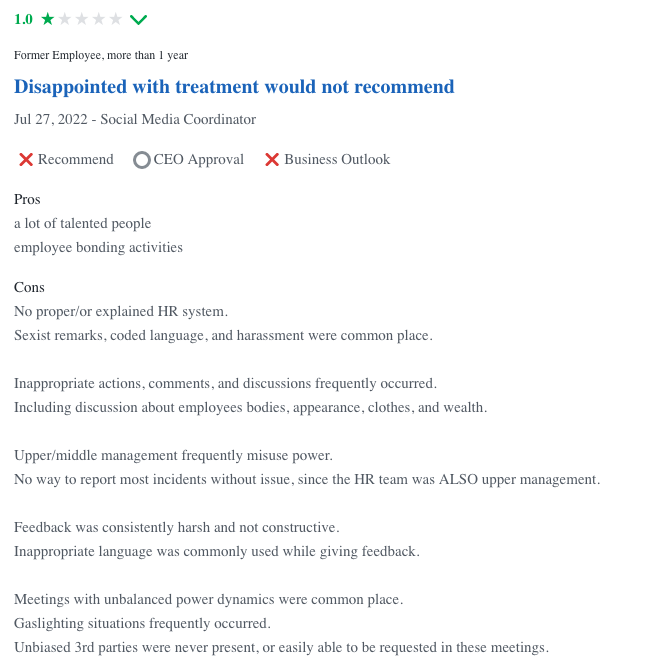The image size is (671, 668).
Task: Click the red X beside Business Outlook
Action: tap(272, 160)
